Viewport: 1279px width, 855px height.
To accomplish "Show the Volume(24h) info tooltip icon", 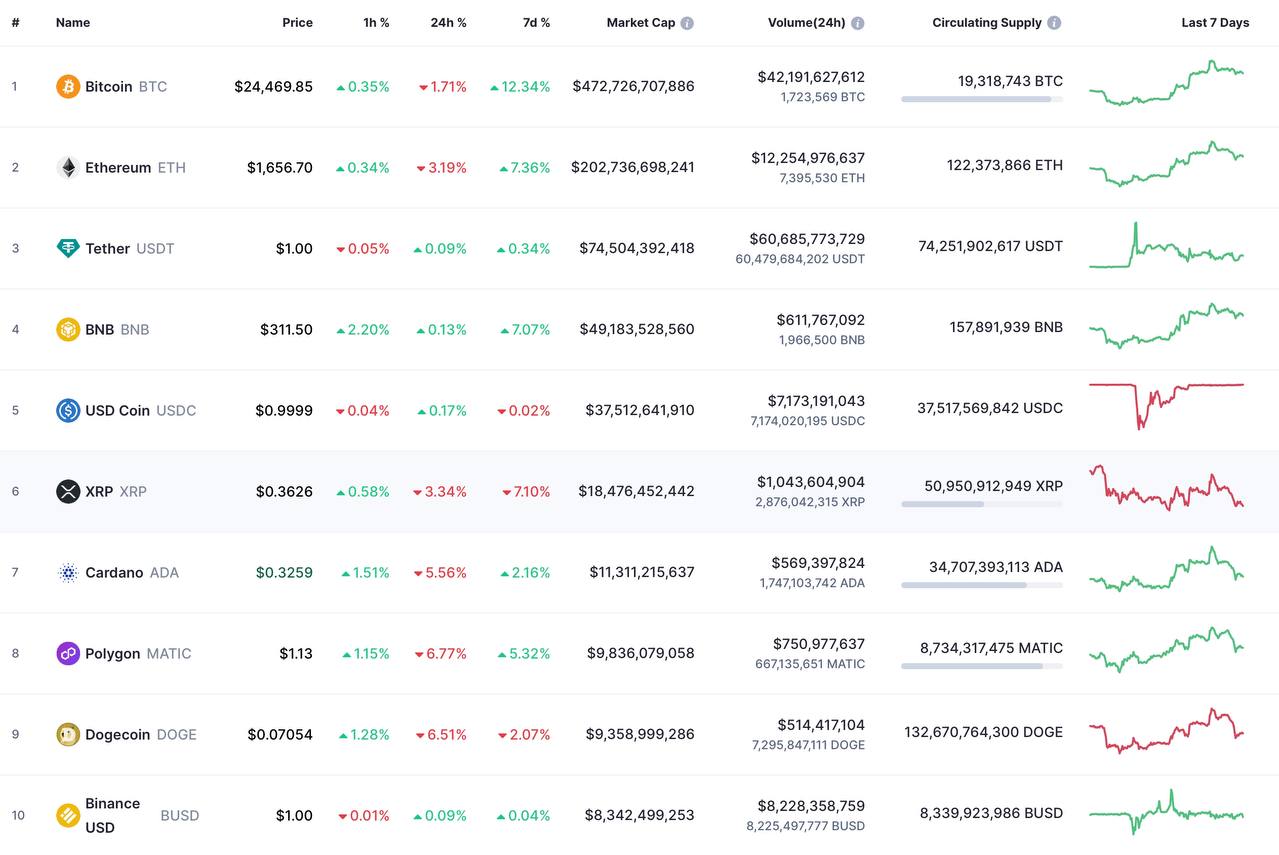I will pos(858,23).
